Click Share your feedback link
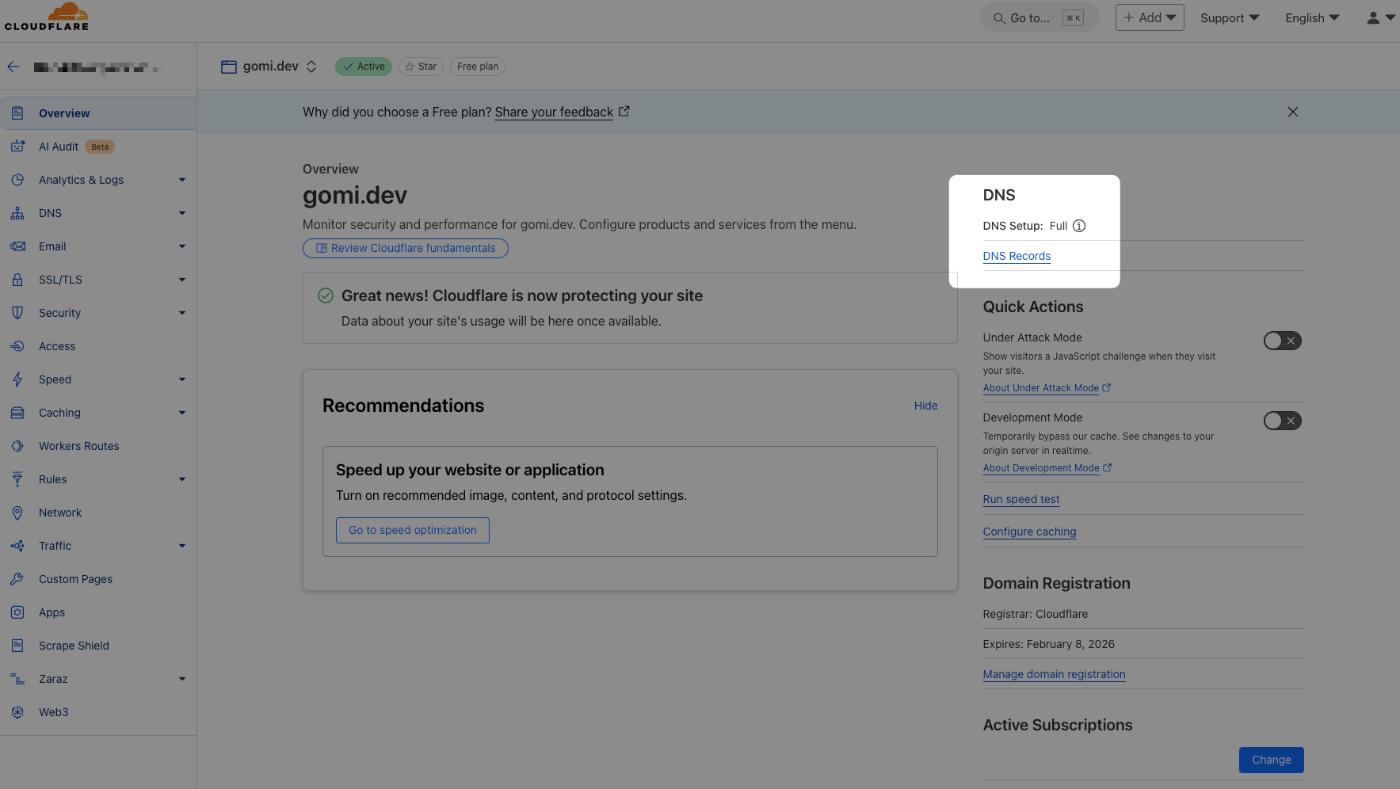Viewport: 1400px width, 789px height. point(554,112)
